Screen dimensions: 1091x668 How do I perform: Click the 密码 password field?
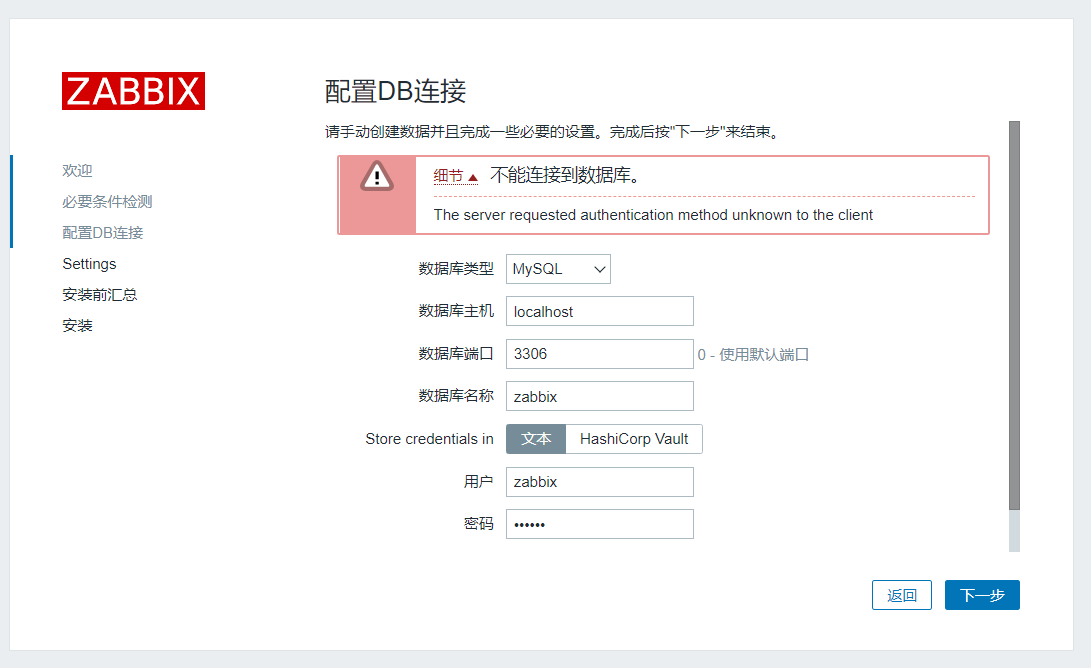tap(599, 523)
